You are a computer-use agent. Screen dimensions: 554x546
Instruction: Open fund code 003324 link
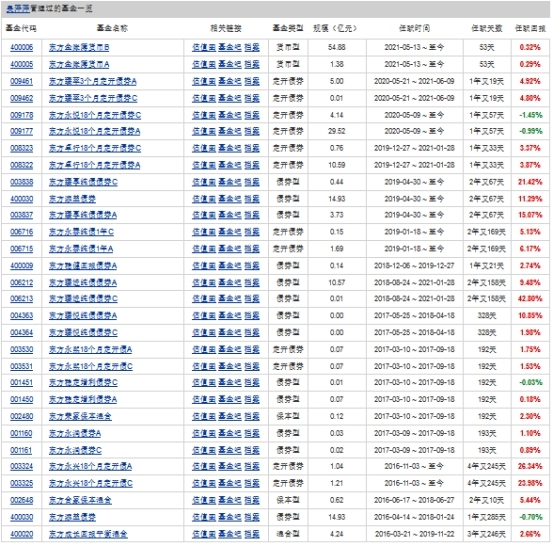click(22, 466)
